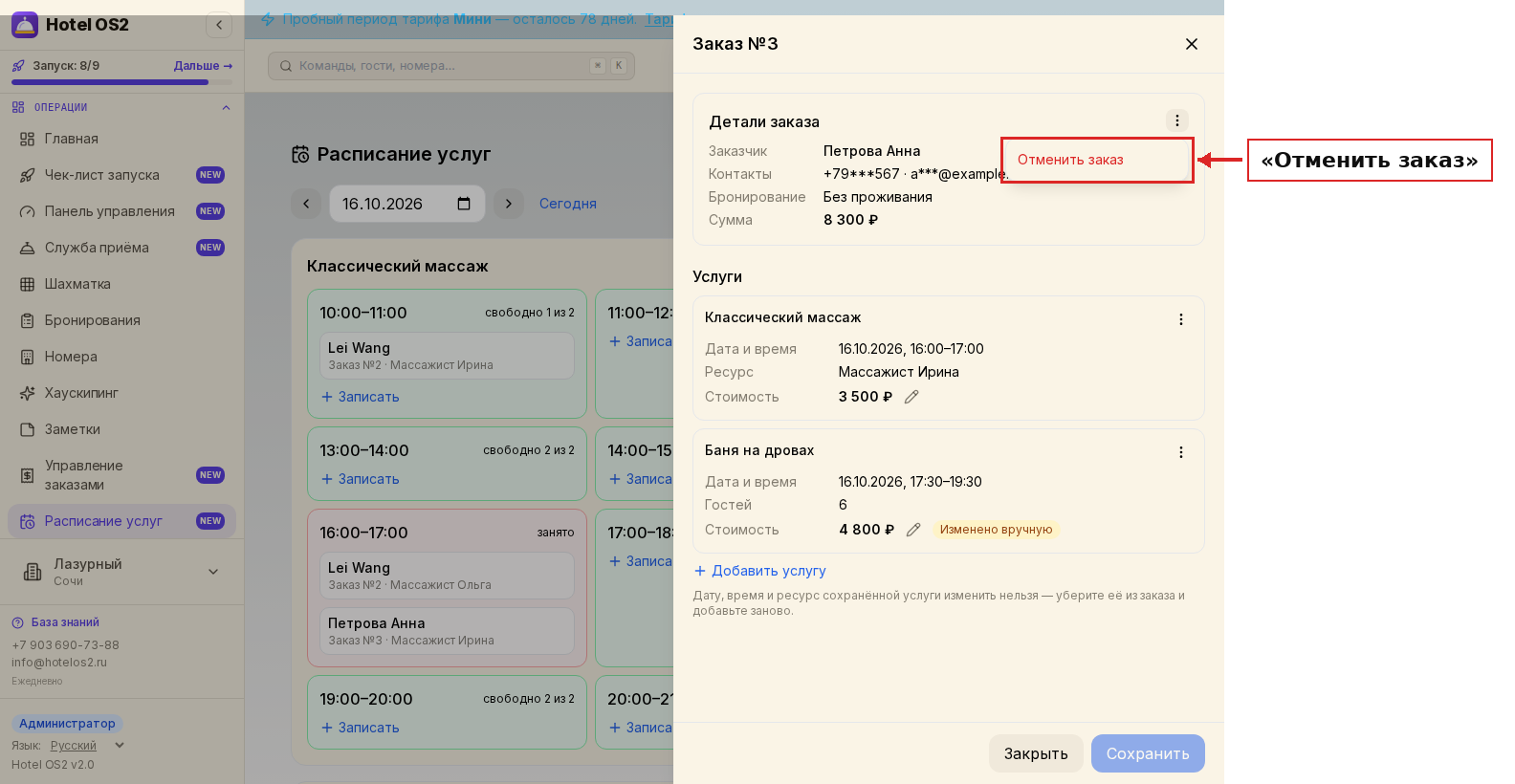
Task: Click the "Управление заказами" icon
Action: click(28, 475)
